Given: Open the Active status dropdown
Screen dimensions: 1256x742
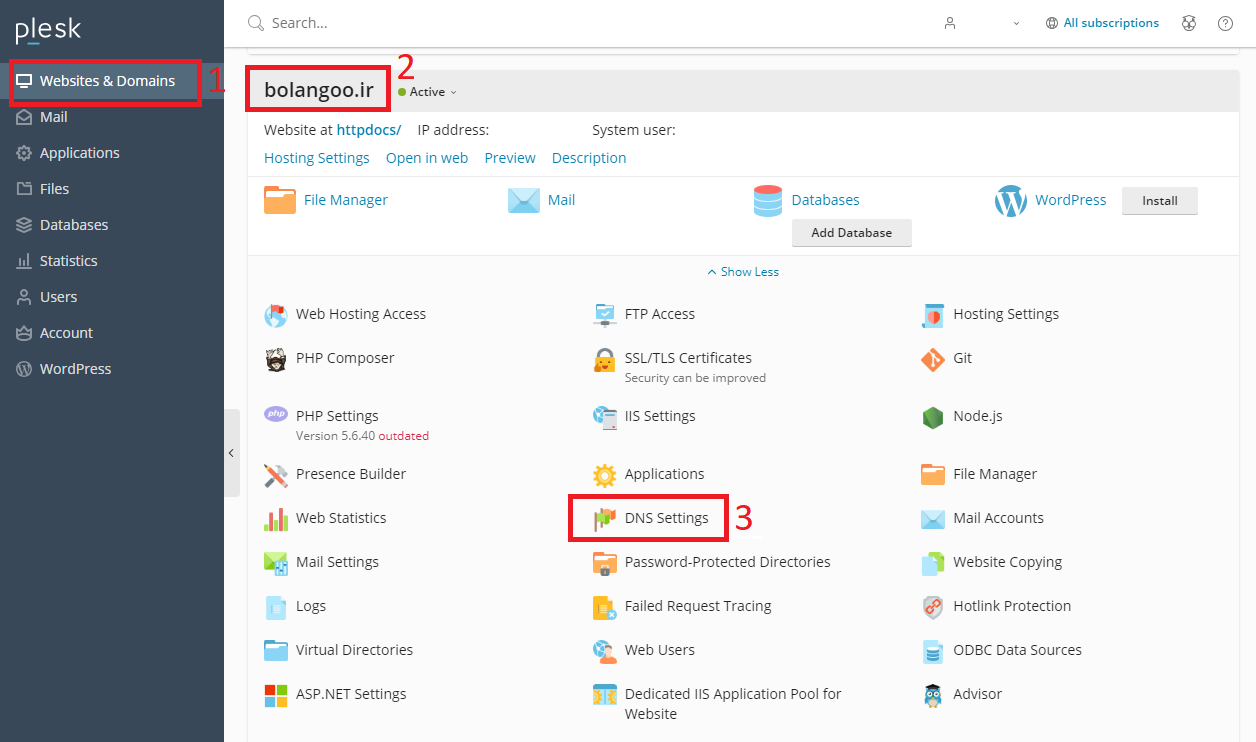Looking at the screenshot, I should (427, 92).
